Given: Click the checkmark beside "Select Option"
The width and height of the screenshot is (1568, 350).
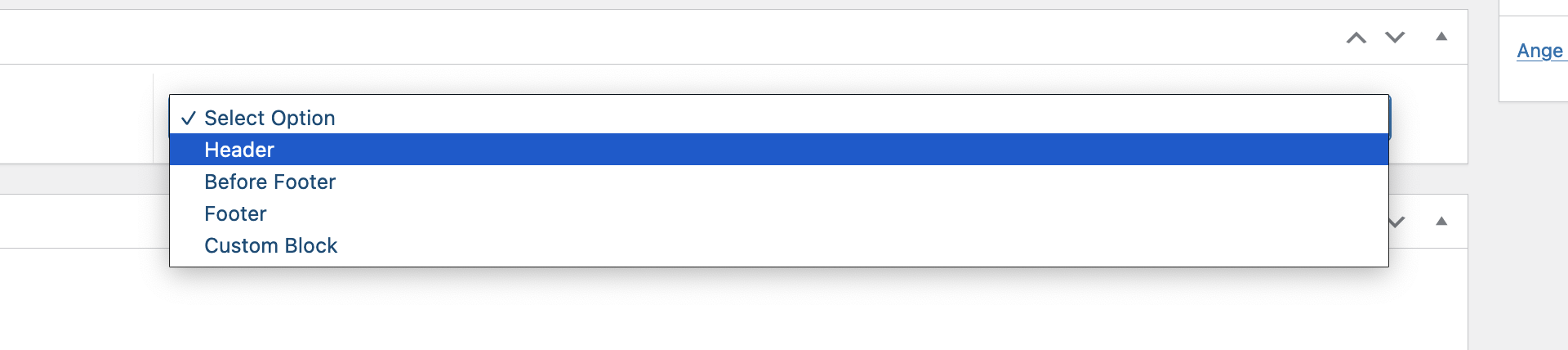Looking at the screenshot, I should [189, 119].
